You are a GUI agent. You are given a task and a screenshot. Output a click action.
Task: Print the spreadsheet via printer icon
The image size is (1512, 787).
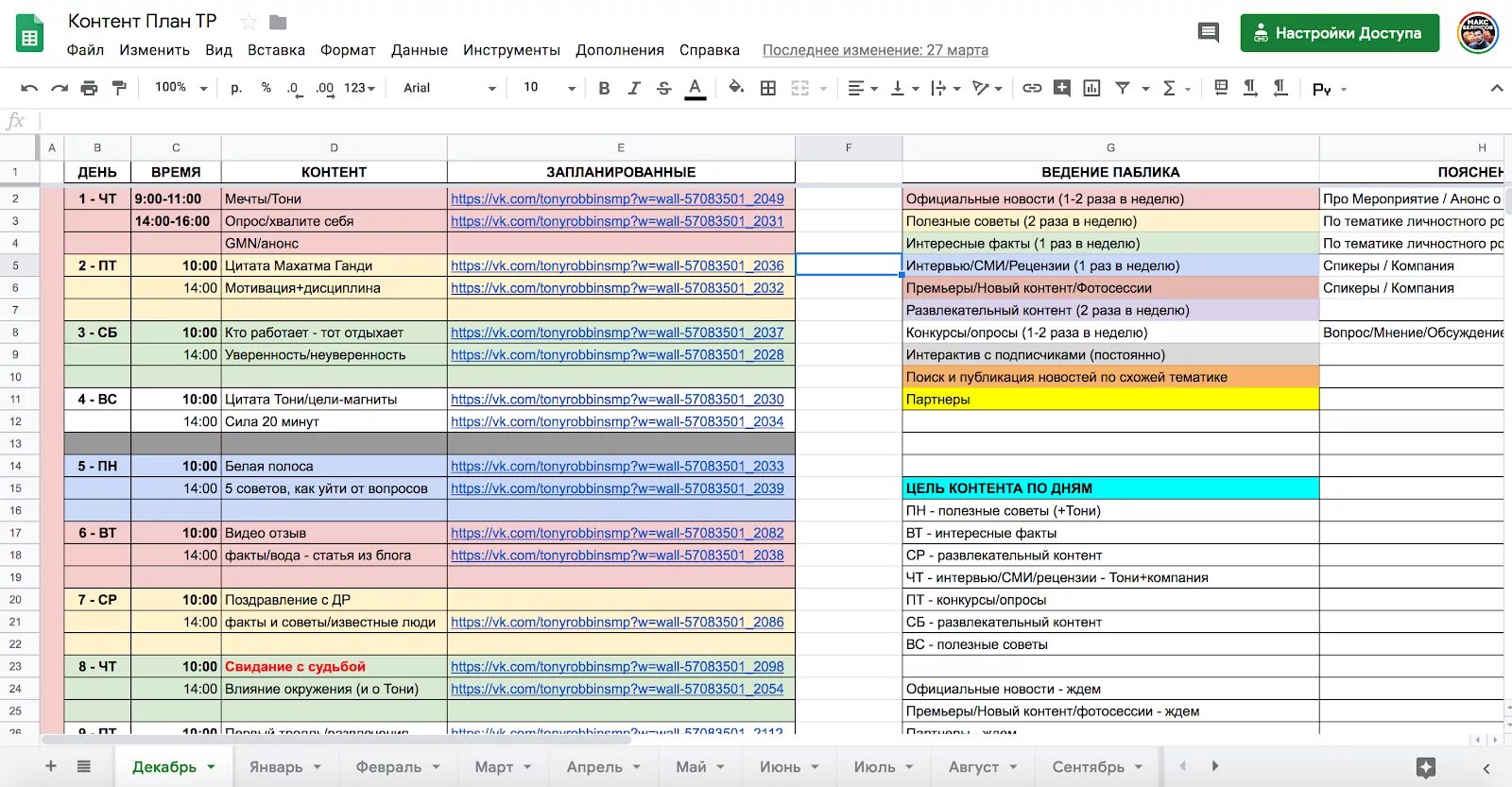coord(89,88)
